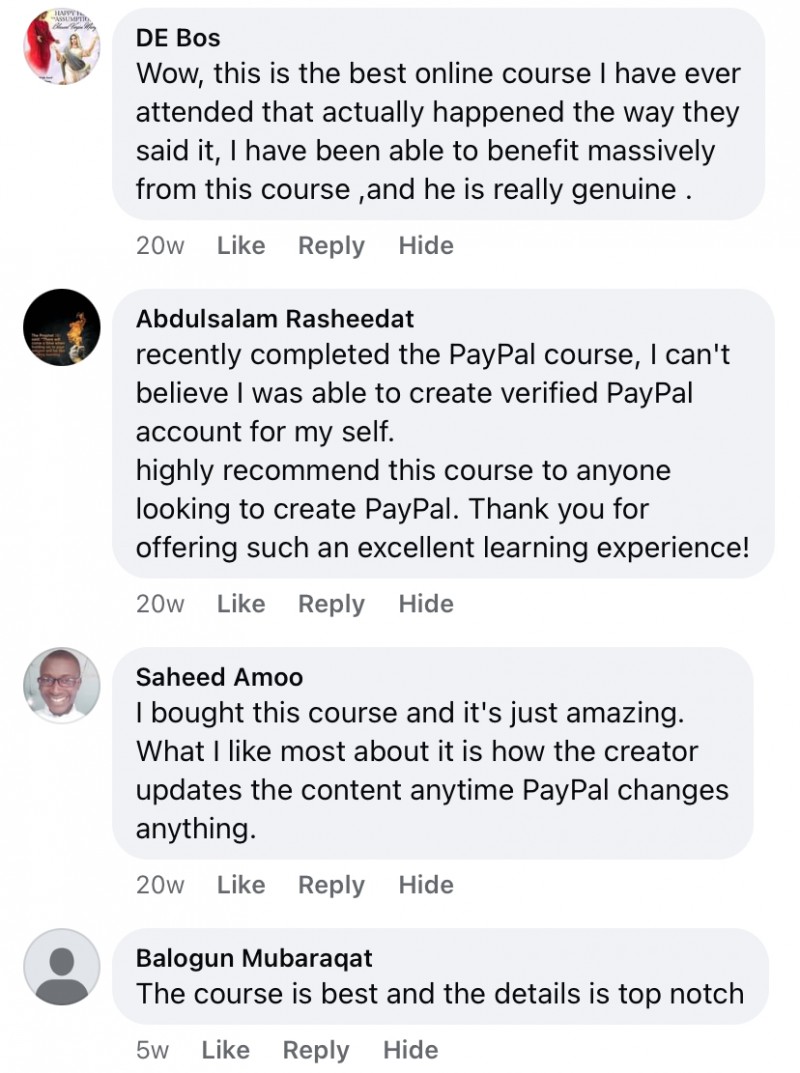Open Balogun Mubaraqat's default avatar
The height and width of the screenshot is (1073, 800).
62,966
